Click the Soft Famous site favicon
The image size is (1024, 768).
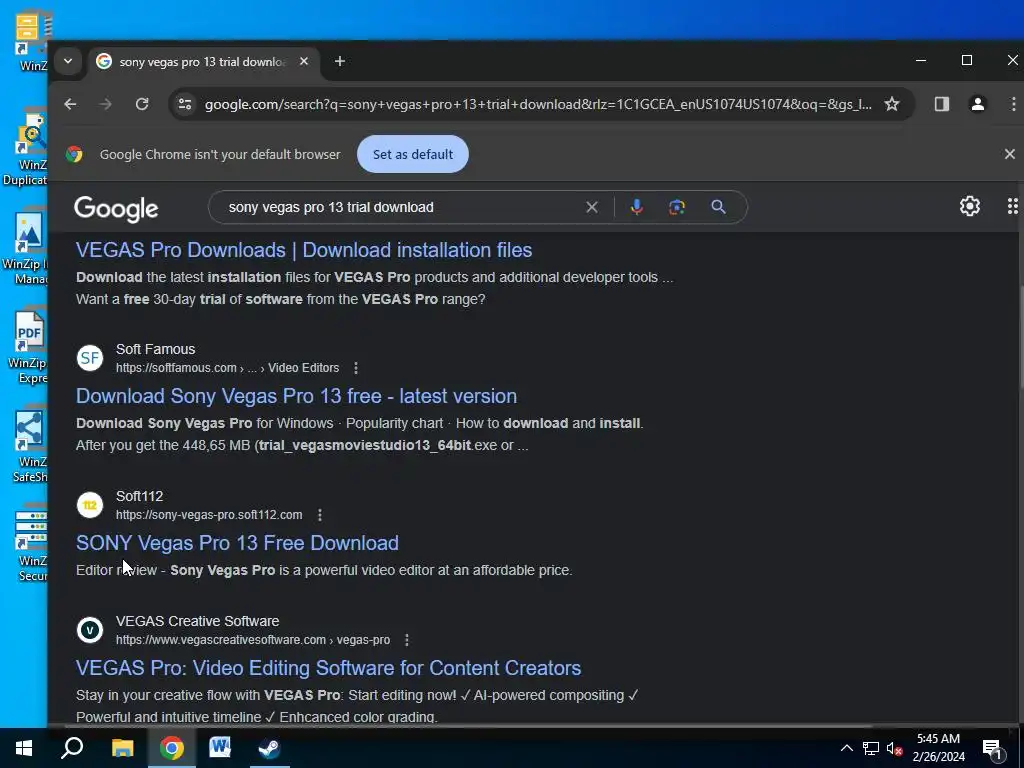pyautogui.click(x=90, y=358)
